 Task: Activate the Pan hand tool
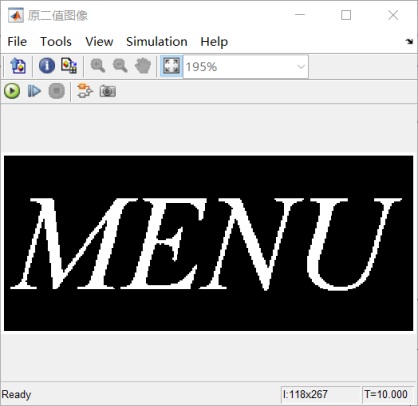pos(143,66)
